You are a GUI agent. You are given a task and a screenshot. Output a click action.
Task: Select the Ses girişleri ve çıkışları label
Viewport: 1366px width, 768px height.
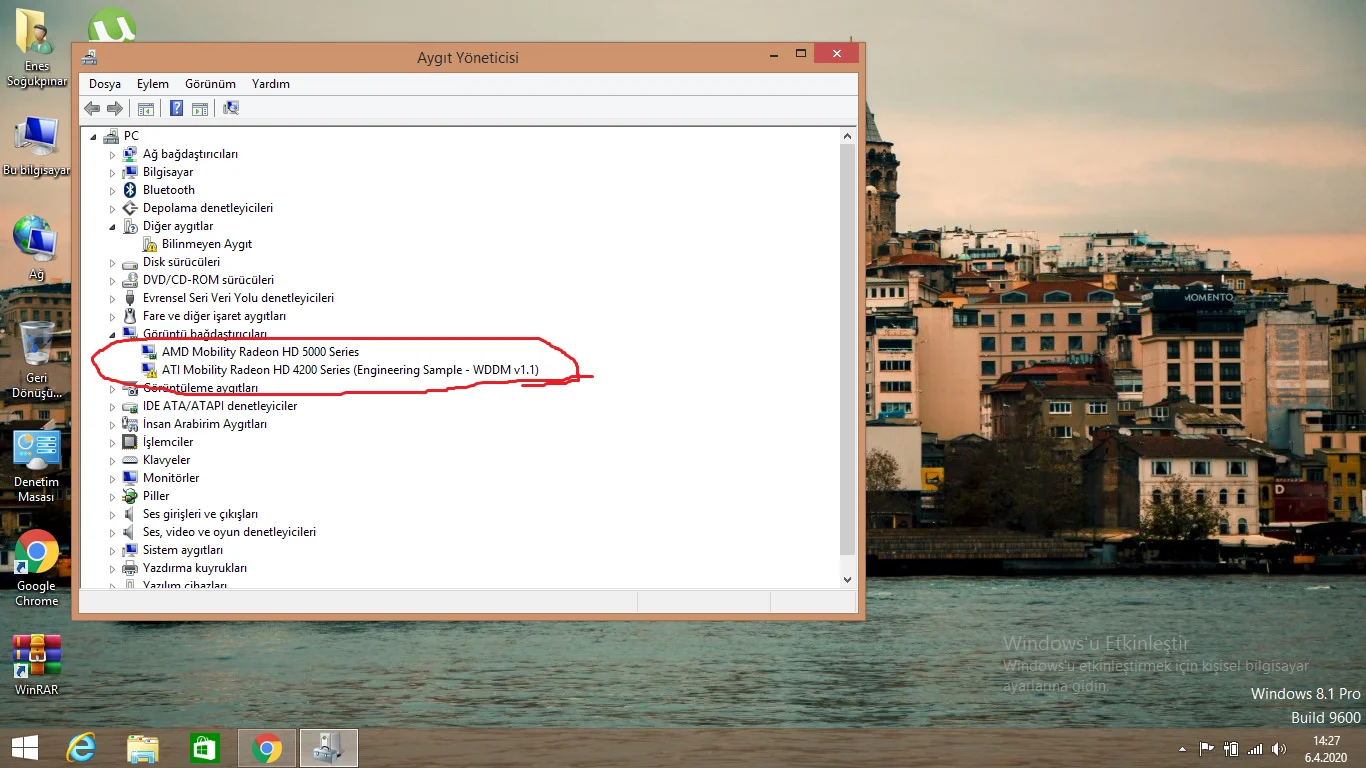pos(200,514)
